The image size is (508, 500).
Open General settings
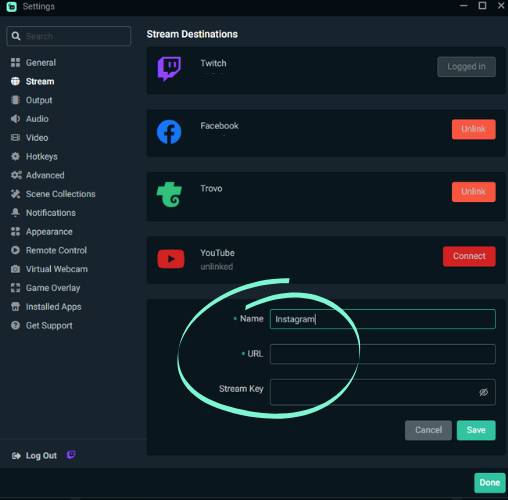(41, 62)
